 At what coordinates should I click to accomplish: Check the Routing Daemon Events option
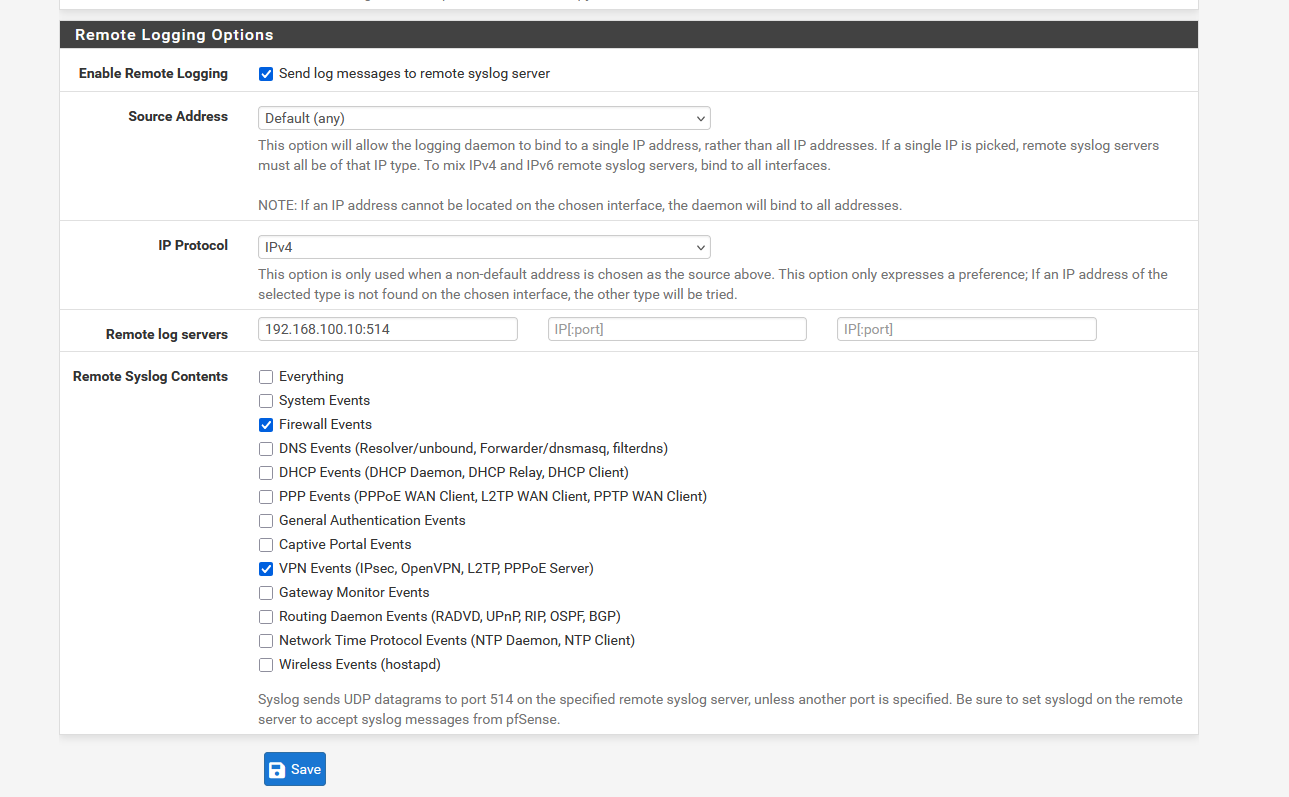[266, 617]
